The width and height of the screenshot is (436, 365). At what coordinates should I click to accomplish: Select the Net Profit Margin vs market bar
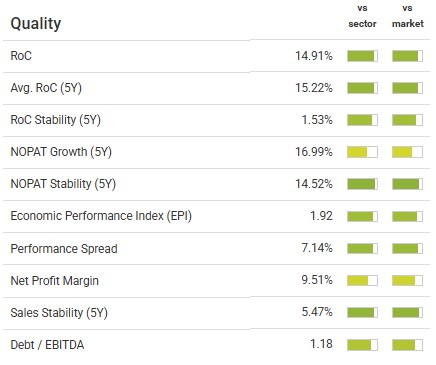[407, 280]
